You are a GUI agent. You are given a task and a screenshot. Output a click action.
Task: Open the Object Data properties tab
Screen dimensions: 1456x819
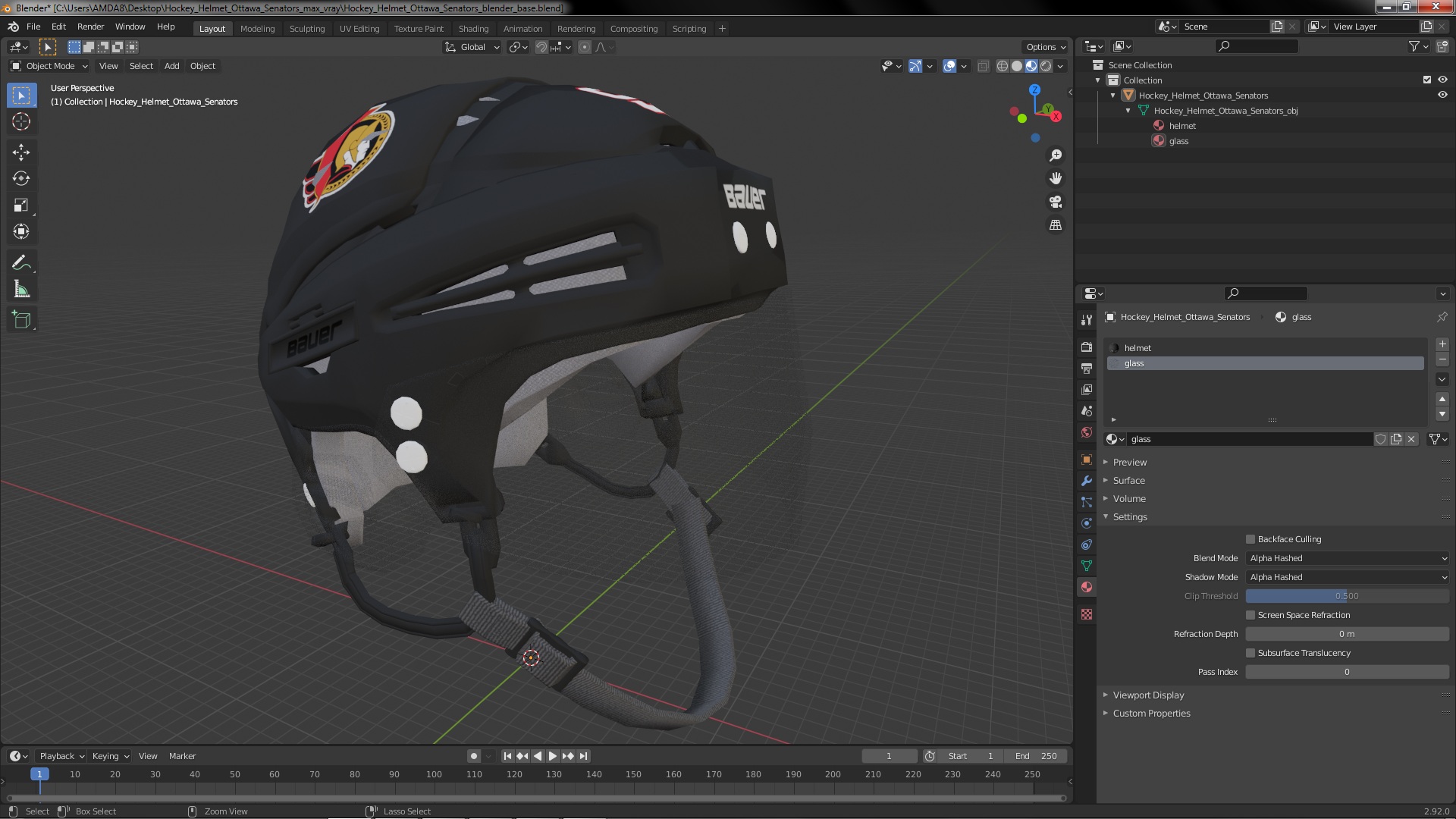point(1087,566)
